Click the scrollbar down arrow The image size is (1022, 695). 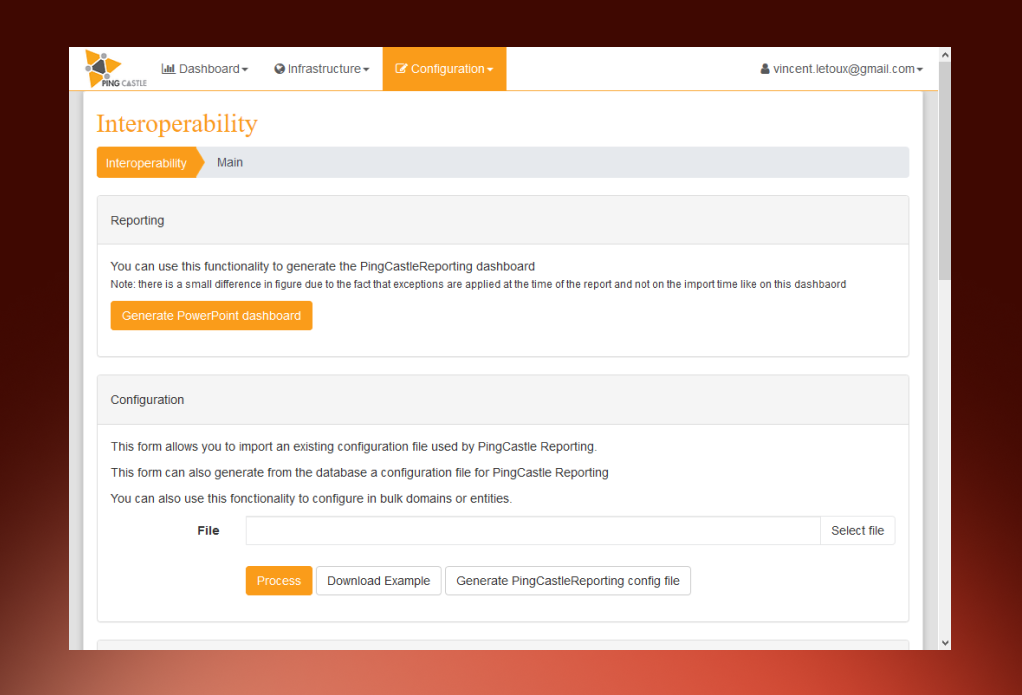[x=945, y=643]
